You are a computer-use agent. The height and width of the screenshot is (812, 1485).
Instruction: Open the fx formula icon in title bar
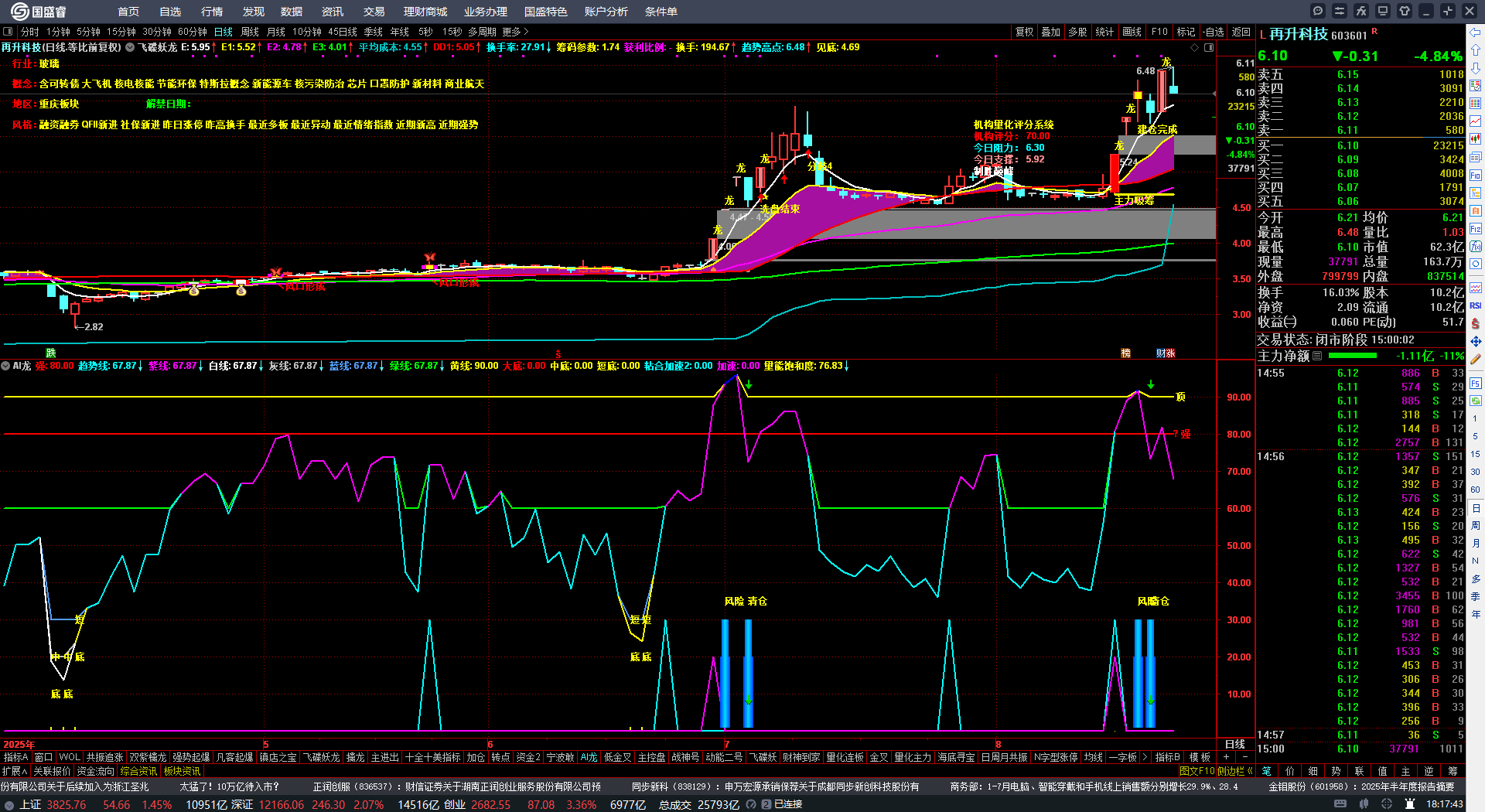pos(1361,11)
